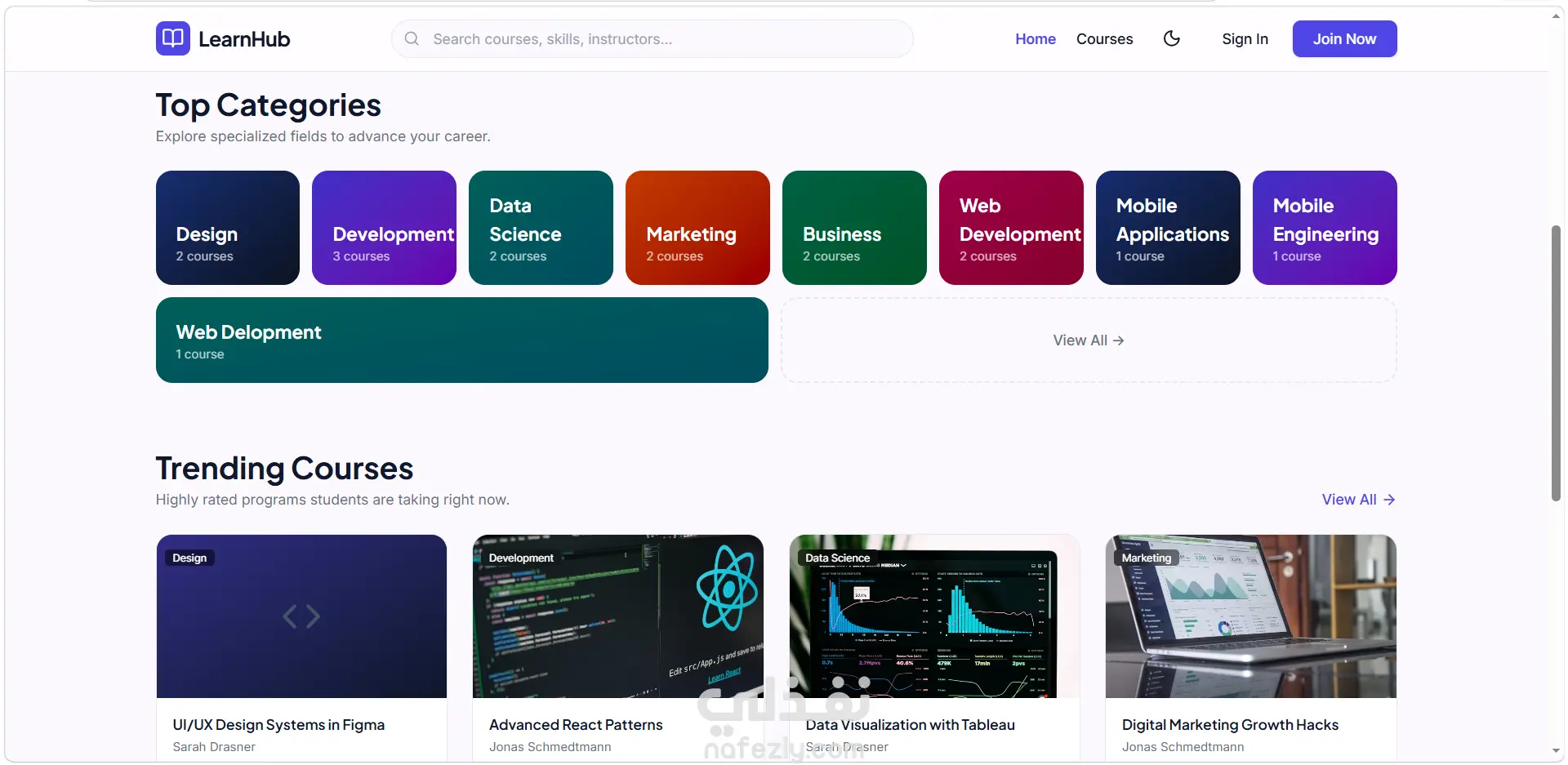Open the UI/UX Design Systems course thumbnail
The width and height of the screenshot is (1568, 765).
tap(301, 616)
